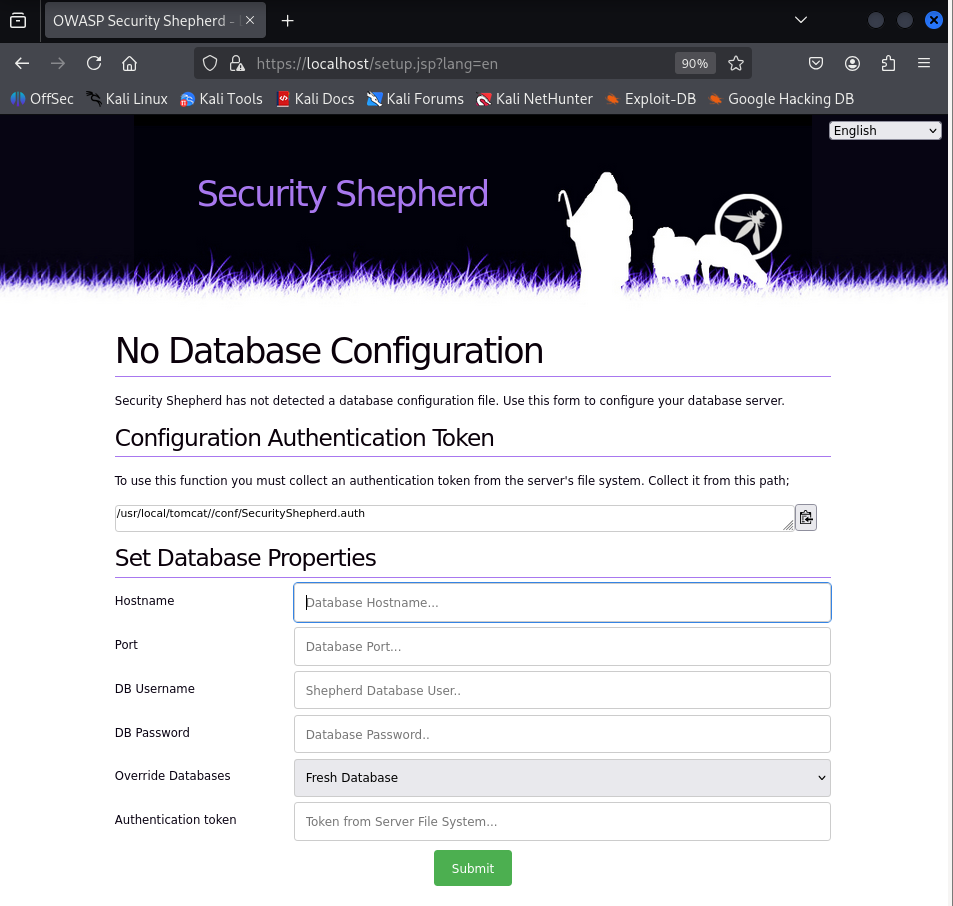Open the Kali Docs bookmark
The image size is (953, 906).
click(315, 99)
